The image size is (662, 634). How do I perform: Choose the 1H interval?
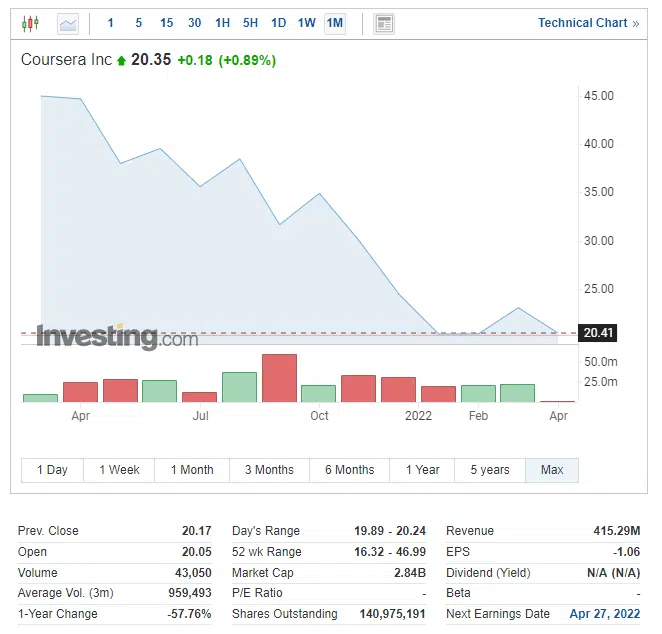(x=222, y=23)
